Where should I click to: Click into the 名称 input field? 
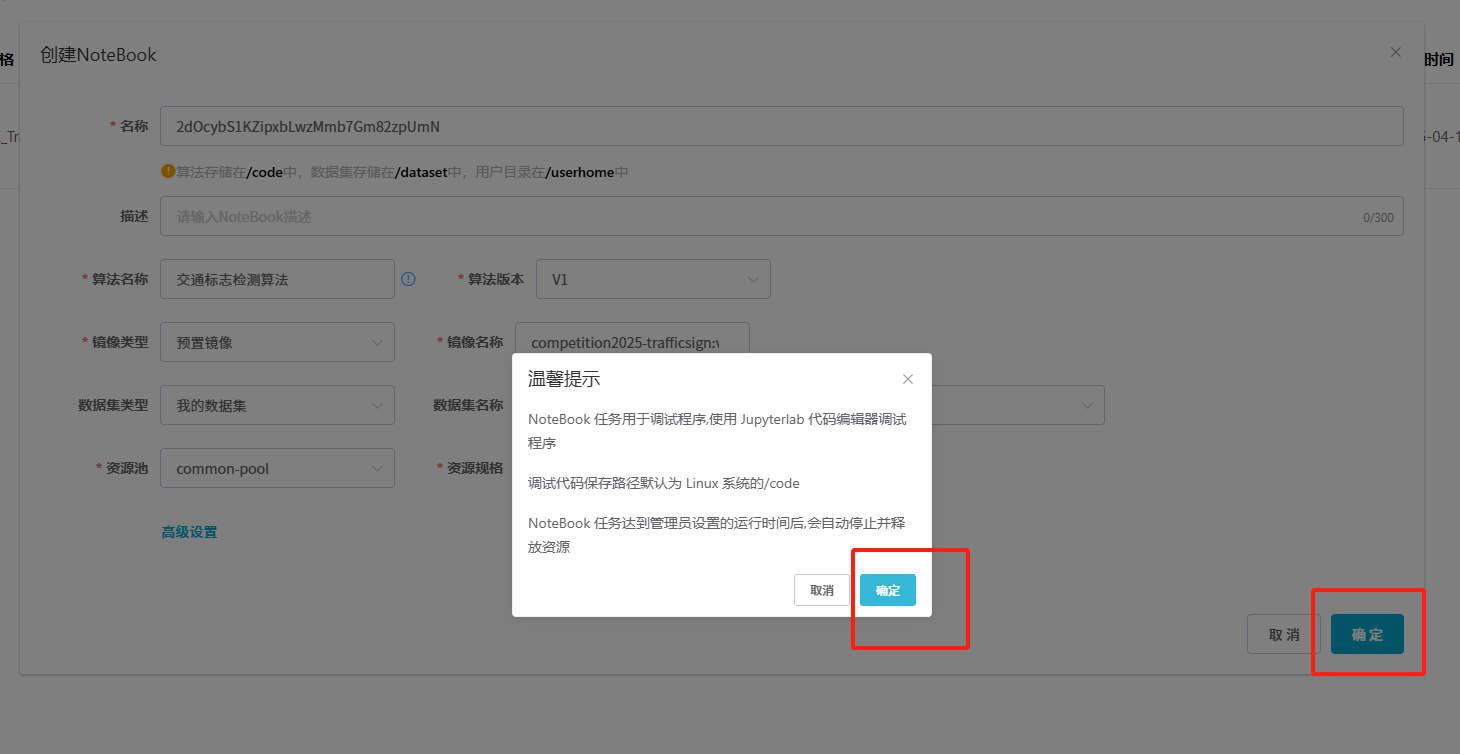click(x=780, y=127)
